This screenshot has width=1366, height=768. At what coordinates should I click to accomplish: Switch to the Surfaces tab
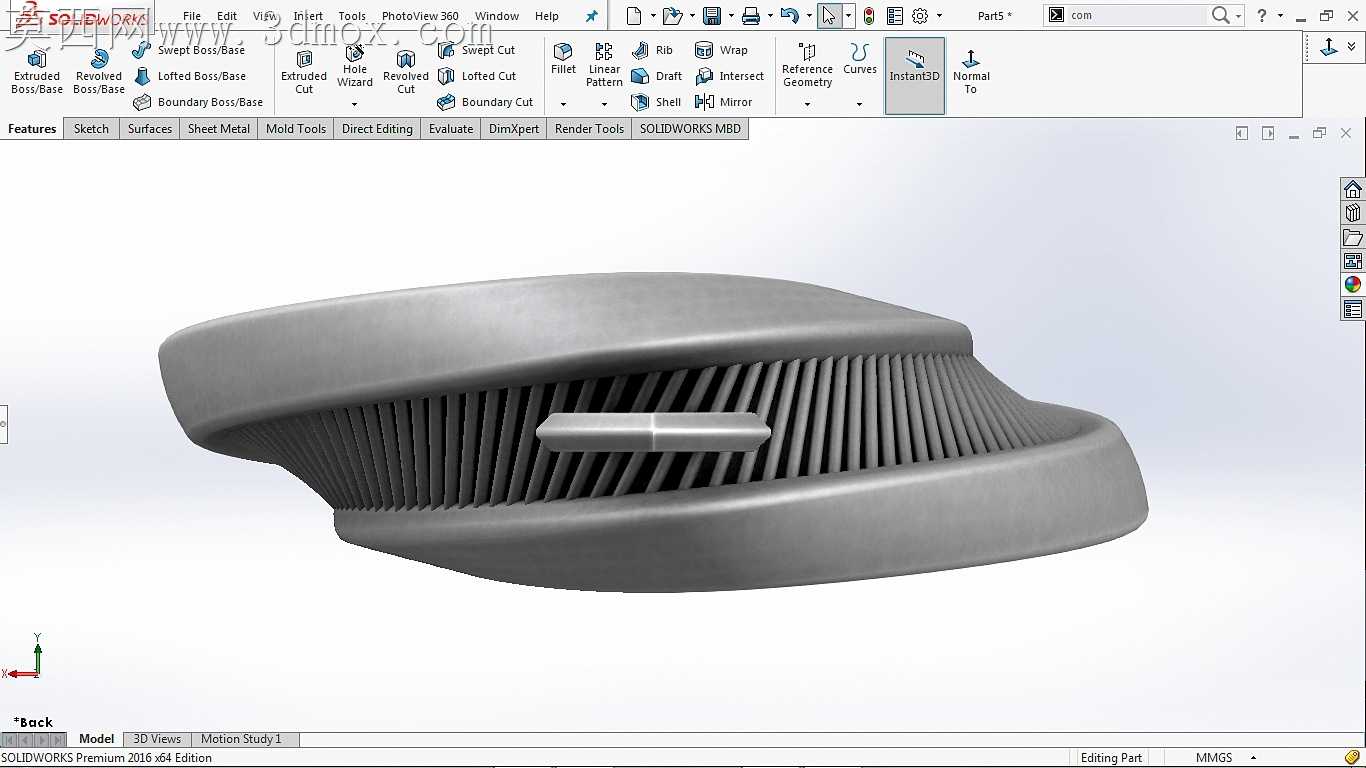[150, 129]
